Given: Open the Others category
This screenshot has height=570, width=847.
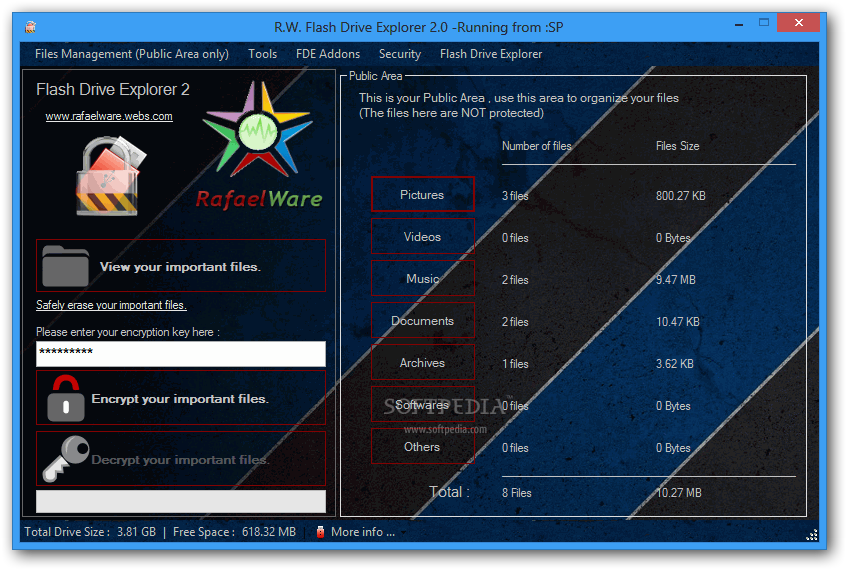Looking at the screenshot, I should 422,446.
